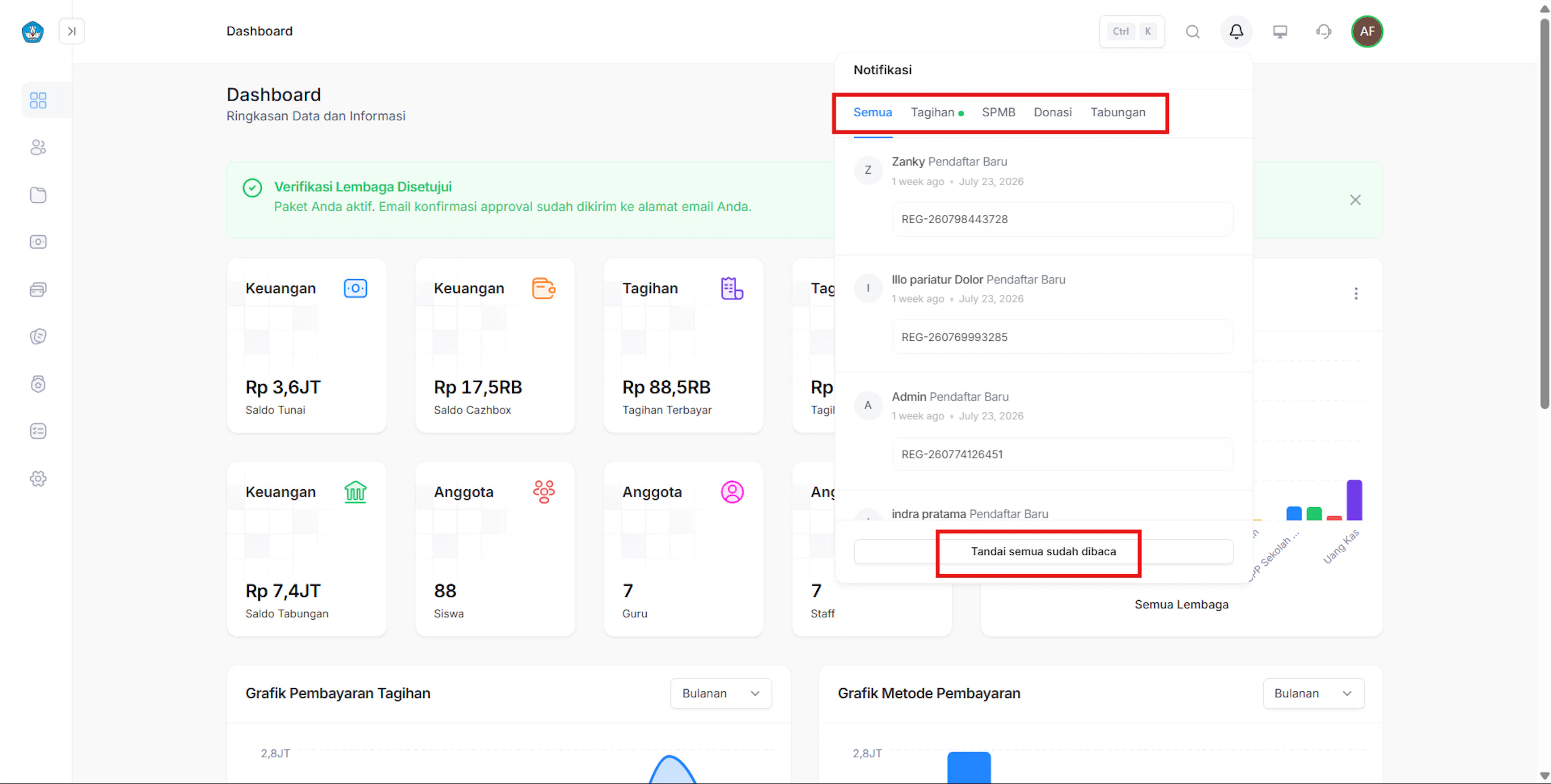The image size is (1551, 784).
Task: Switch to the SPMB notification tab
Action: pyautogui.click(x=998, y=113)
